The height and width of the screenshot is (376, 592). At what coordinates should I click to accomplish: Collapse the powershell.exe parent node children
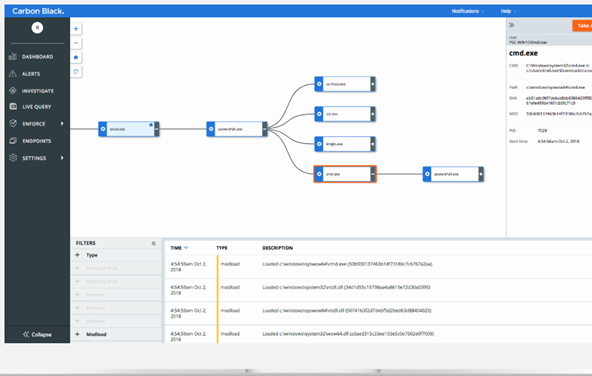click(x=265, y=129)
